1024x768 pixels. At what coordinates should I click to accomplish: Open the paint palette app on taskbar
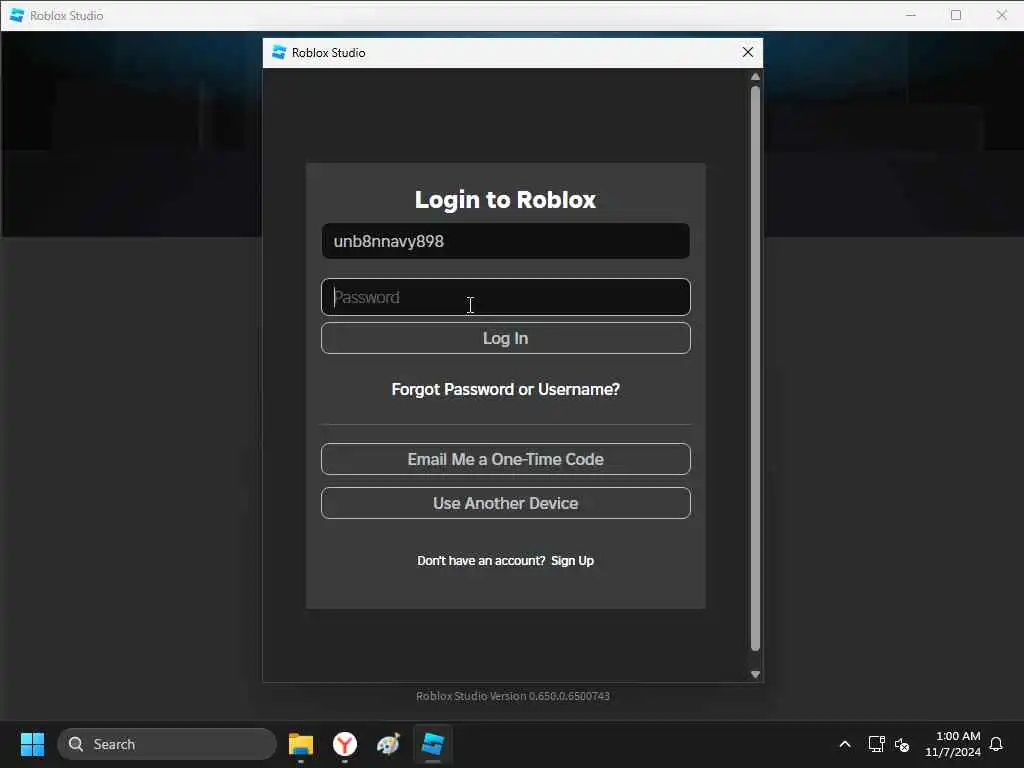(389, 744)
